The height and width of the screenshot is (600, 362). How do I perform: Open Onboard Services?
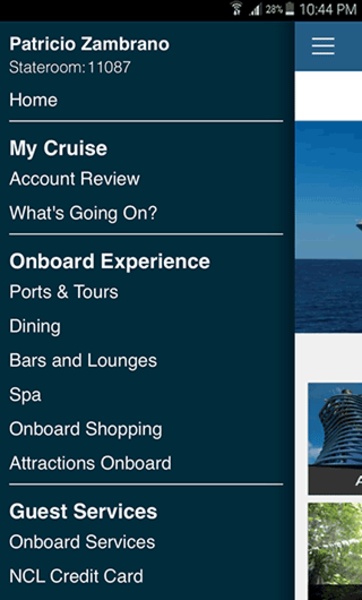click(82, 542)
